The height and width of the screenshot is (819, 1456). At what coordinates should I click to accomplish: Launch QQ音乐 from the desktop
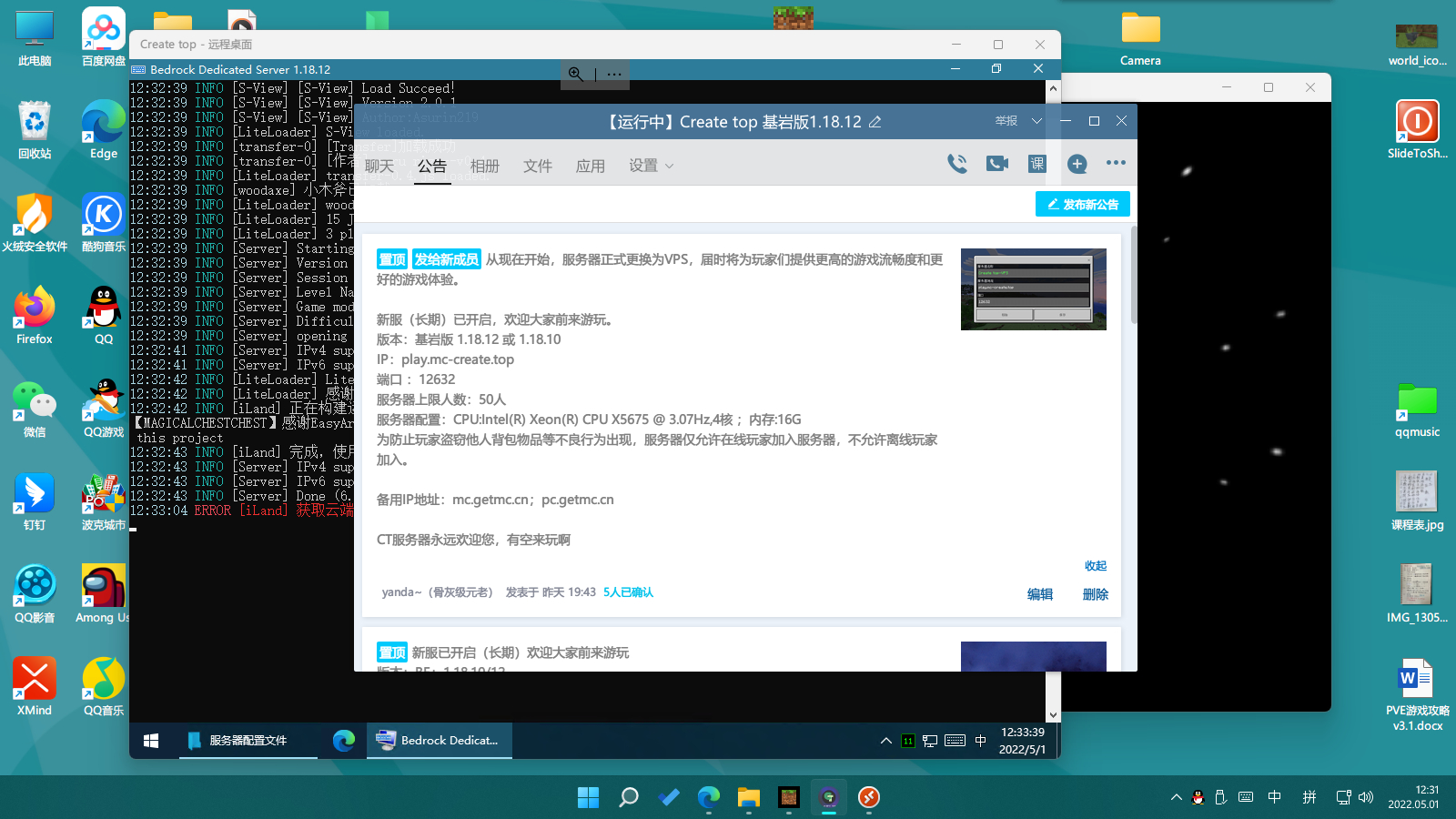click(104, 687)
